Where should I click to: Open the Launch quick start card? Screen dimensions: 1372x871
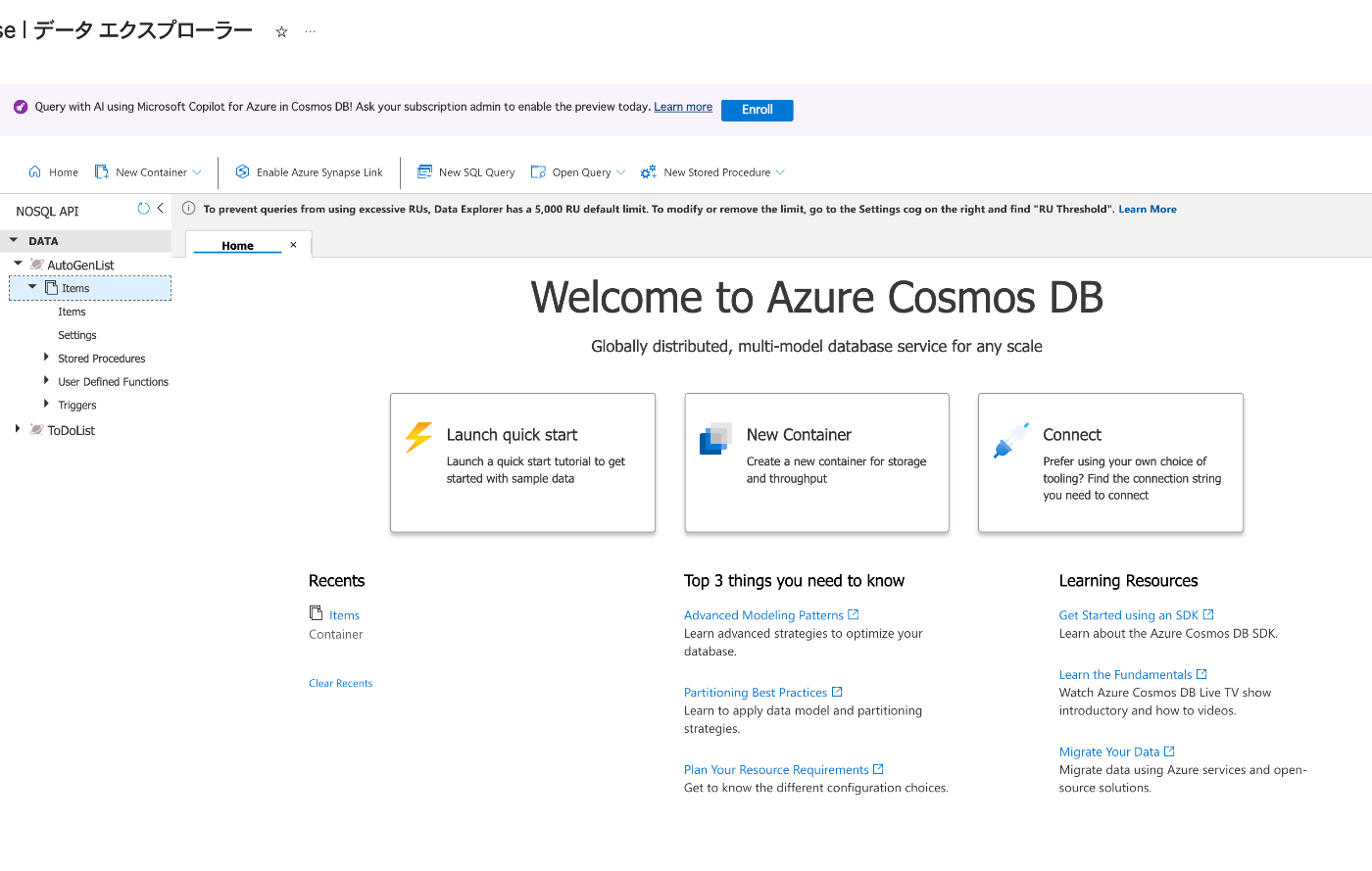[x=522, y=462]
